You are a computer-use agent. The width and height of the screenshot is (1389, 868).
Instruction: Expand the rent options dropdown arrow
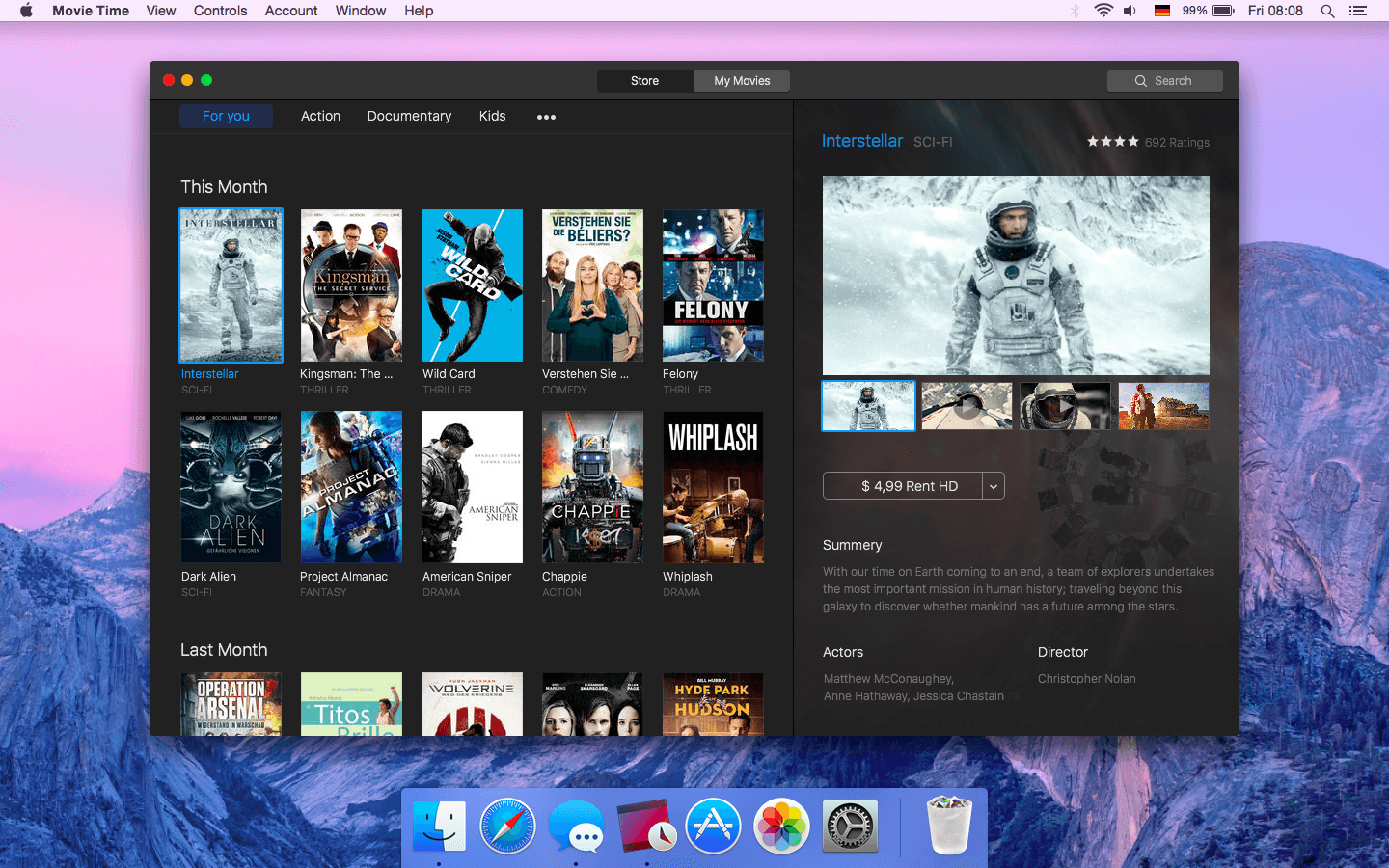coord(994,486)
